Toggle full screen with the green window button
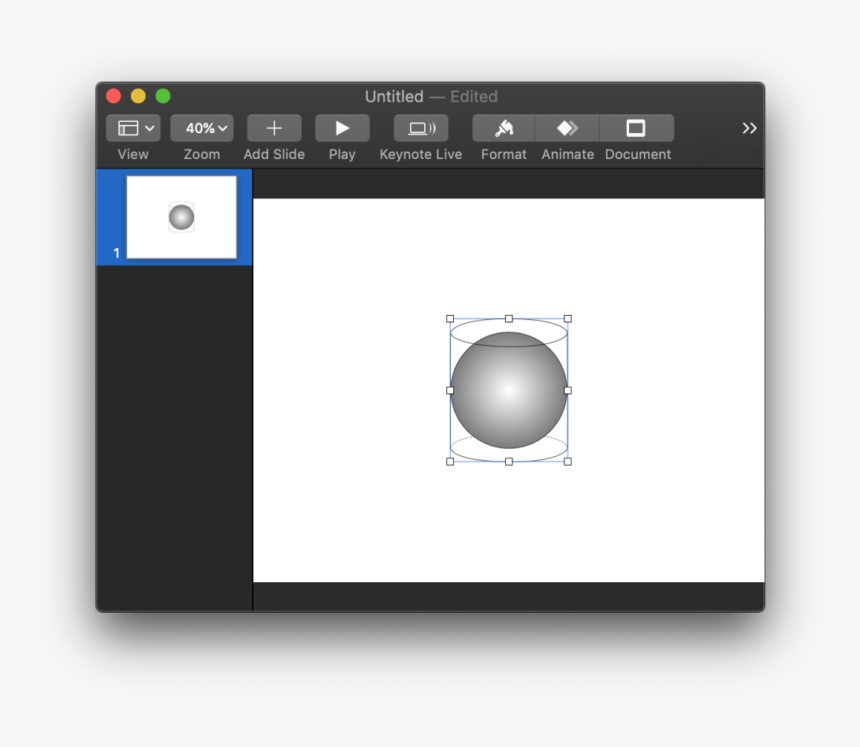Screen dimensions: 860x747 (163, 95)
